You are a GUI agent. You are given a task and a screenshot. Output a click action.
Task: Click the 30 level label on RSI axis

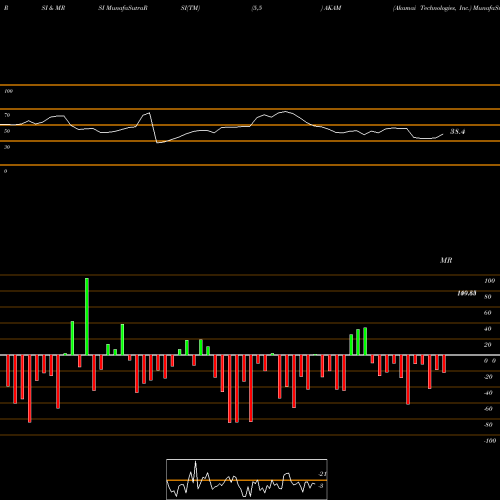tap(7, 147)
